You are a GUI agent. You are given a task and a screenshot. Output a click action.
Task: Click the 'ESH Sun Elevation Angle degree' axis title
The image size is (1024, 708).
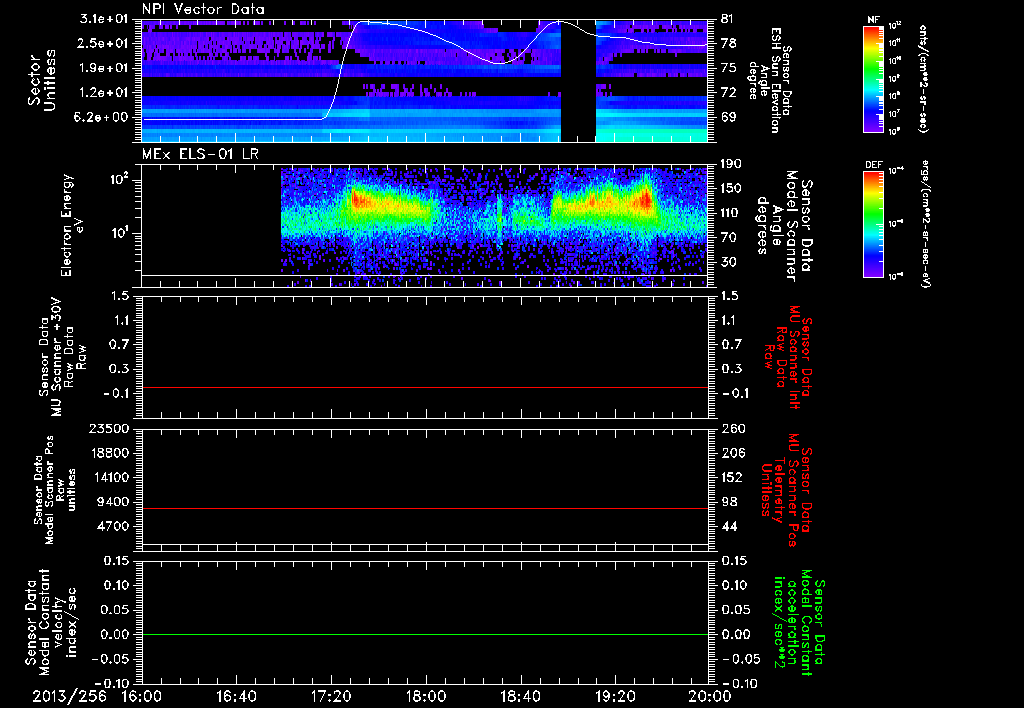769,80
